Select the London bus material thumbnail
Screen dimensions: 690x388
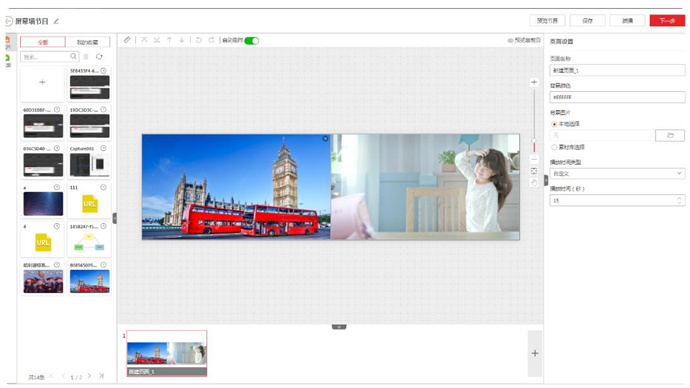coord(90,282)
